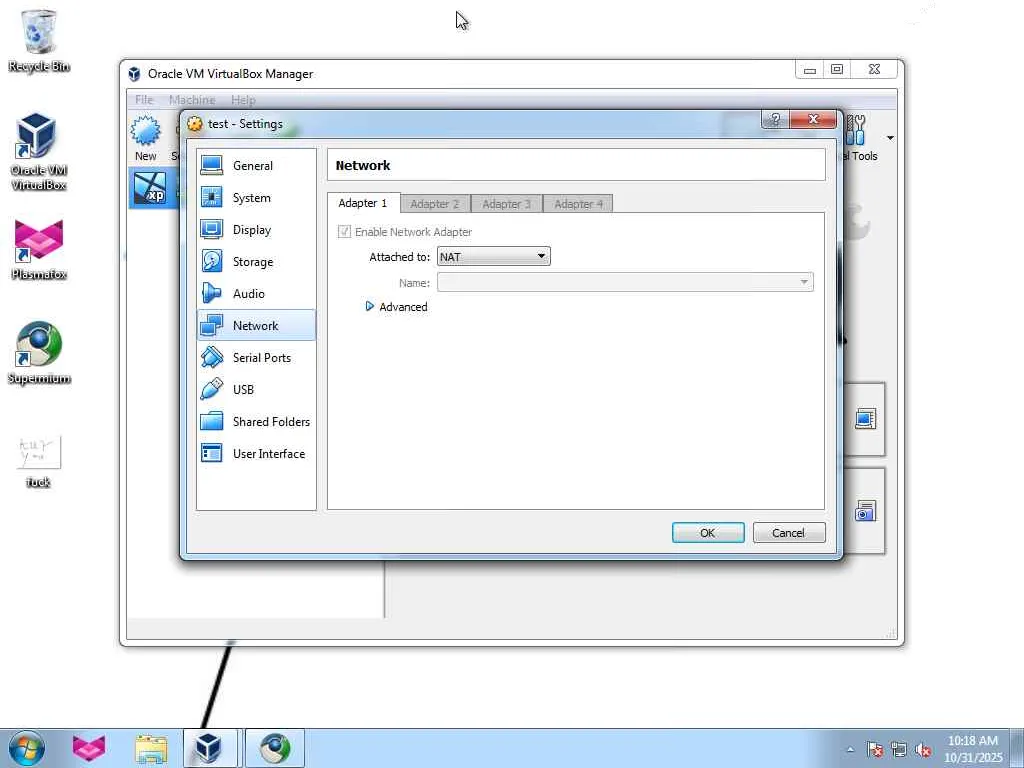
Task: Open the Attached to NAT dropdown
Action: coord(493,256)
